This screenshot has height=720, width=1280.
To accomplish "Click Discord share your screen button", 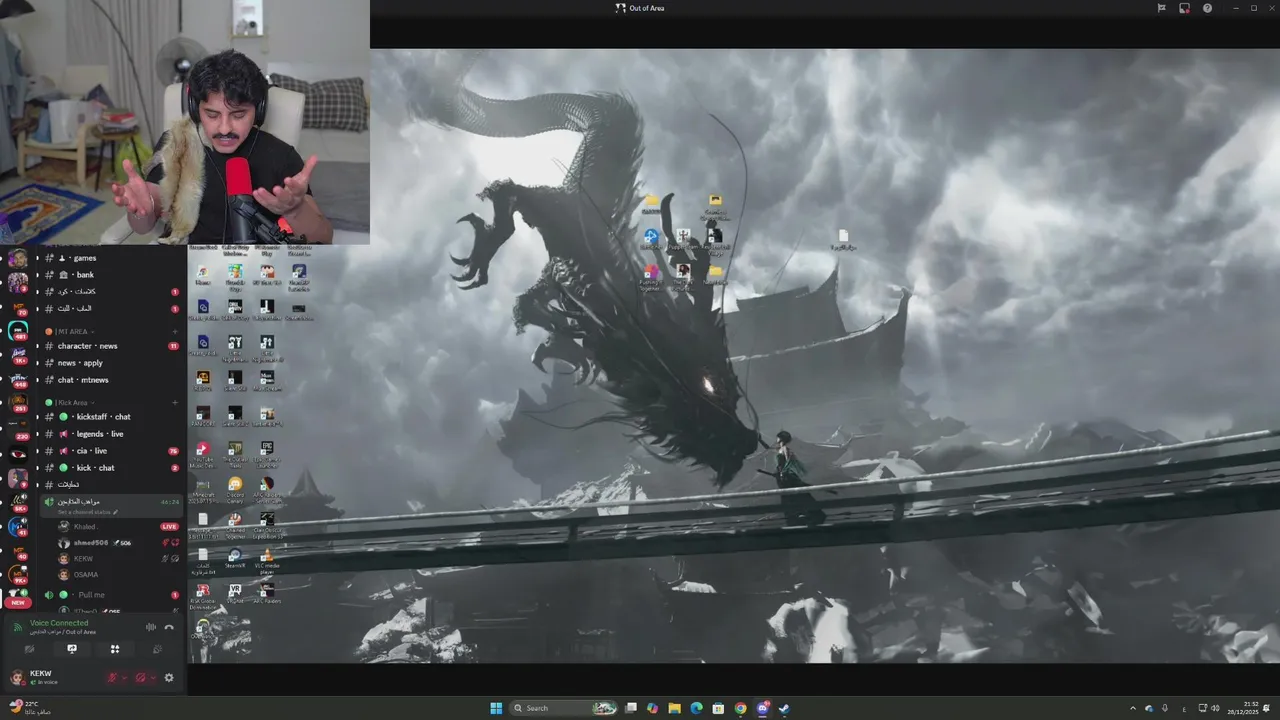I will tap(72, 649).
